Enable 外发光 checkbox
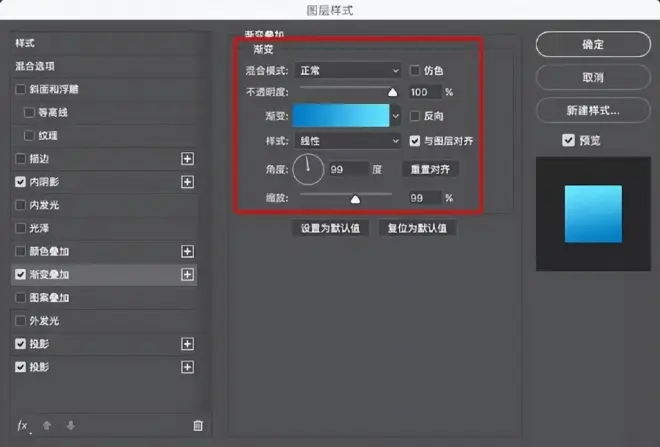 point(20,321)
